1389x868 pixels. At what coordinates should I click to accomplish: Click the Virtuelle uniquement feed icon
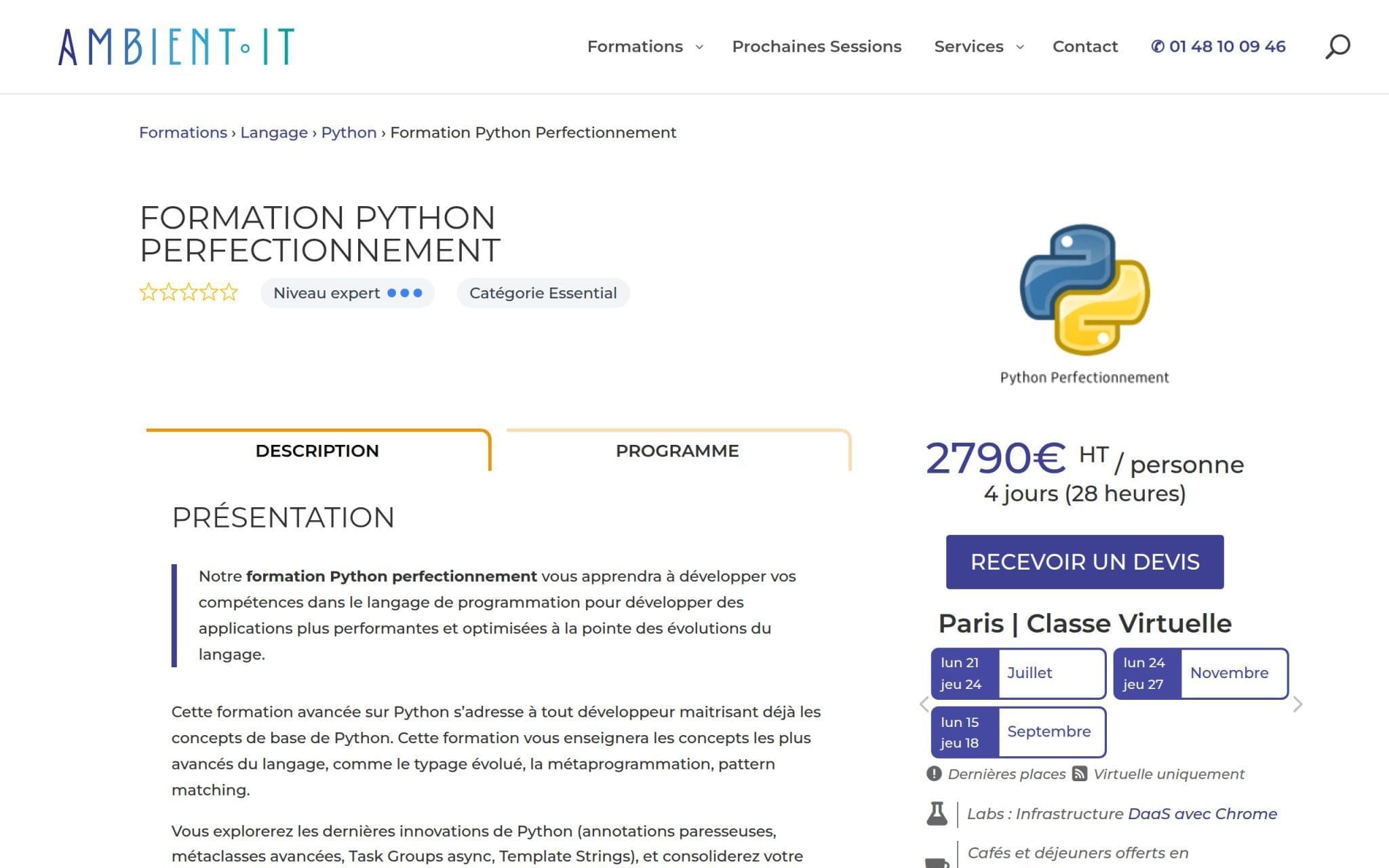tap(1080, 774)
